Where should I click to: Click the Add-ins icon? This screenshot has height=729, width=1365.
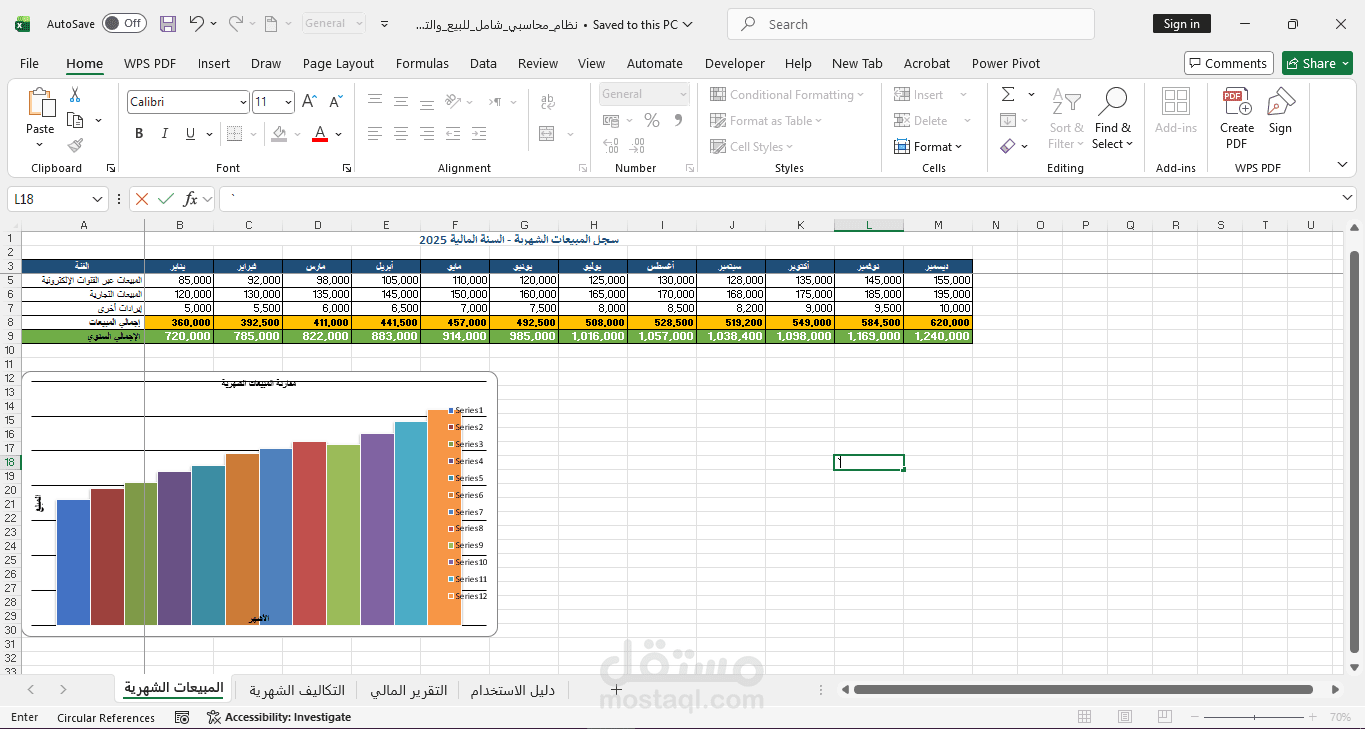tap(1176, 111)
